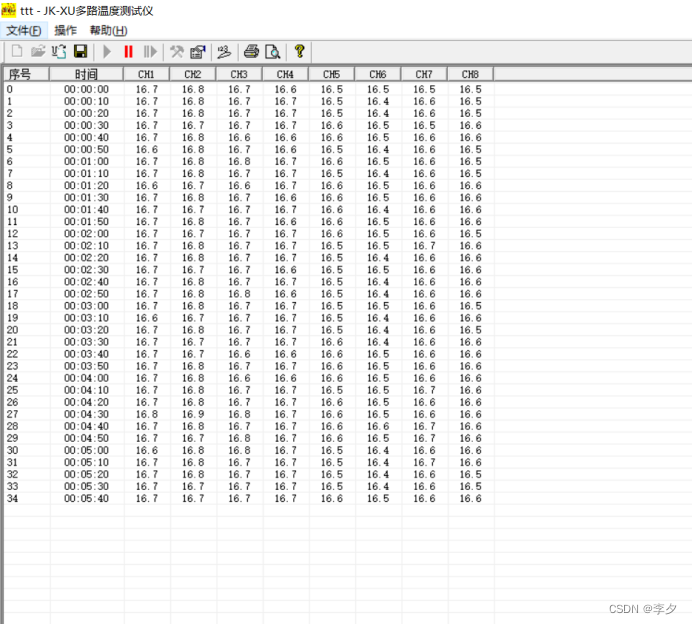Click CH7 value 16.7 in row 31
Screen dimensions: 692x624
(x=424, y=462)
